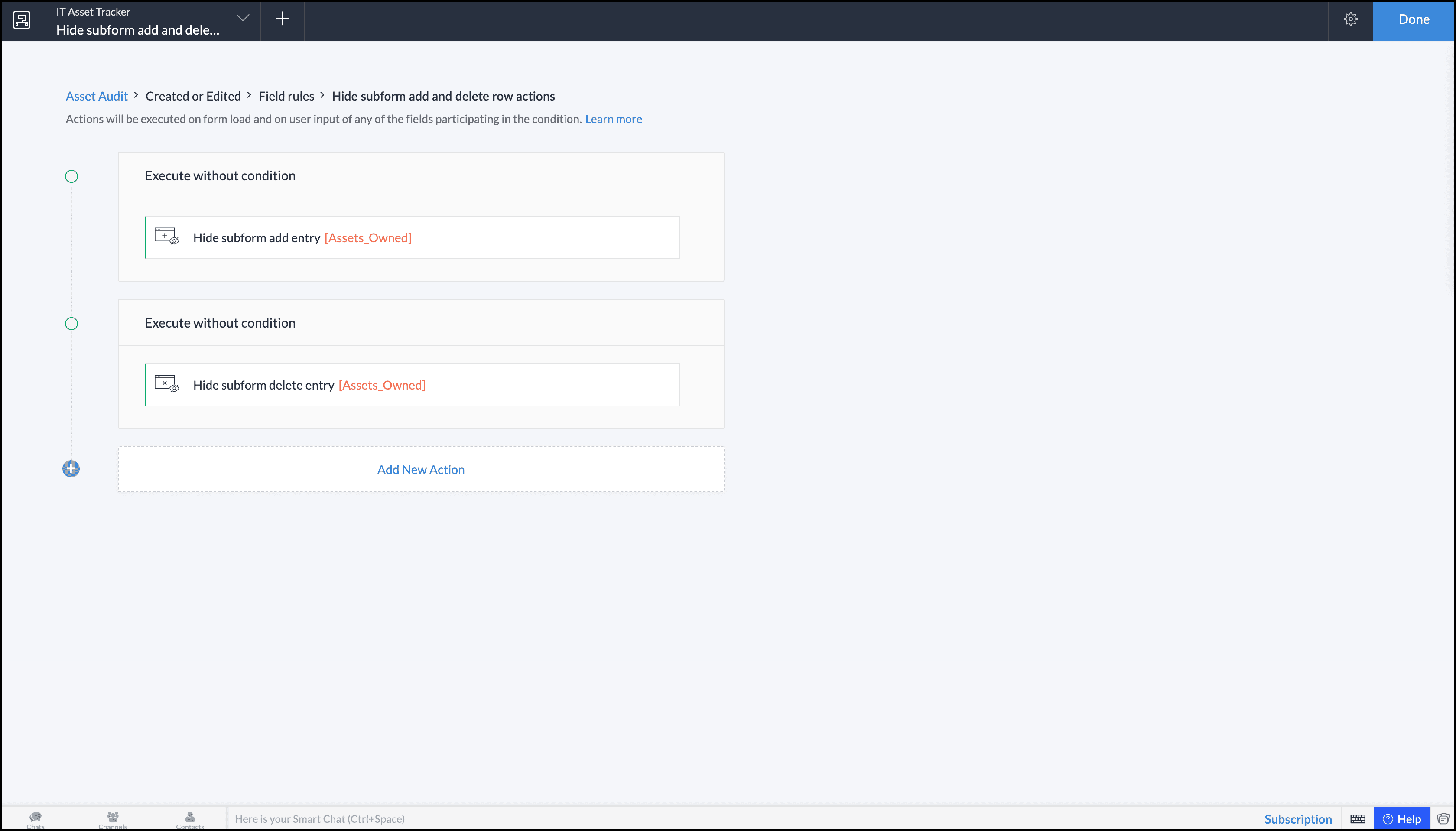Select first Execute without condition circle
Screen dimensions: 1456x831
[71, 176]
